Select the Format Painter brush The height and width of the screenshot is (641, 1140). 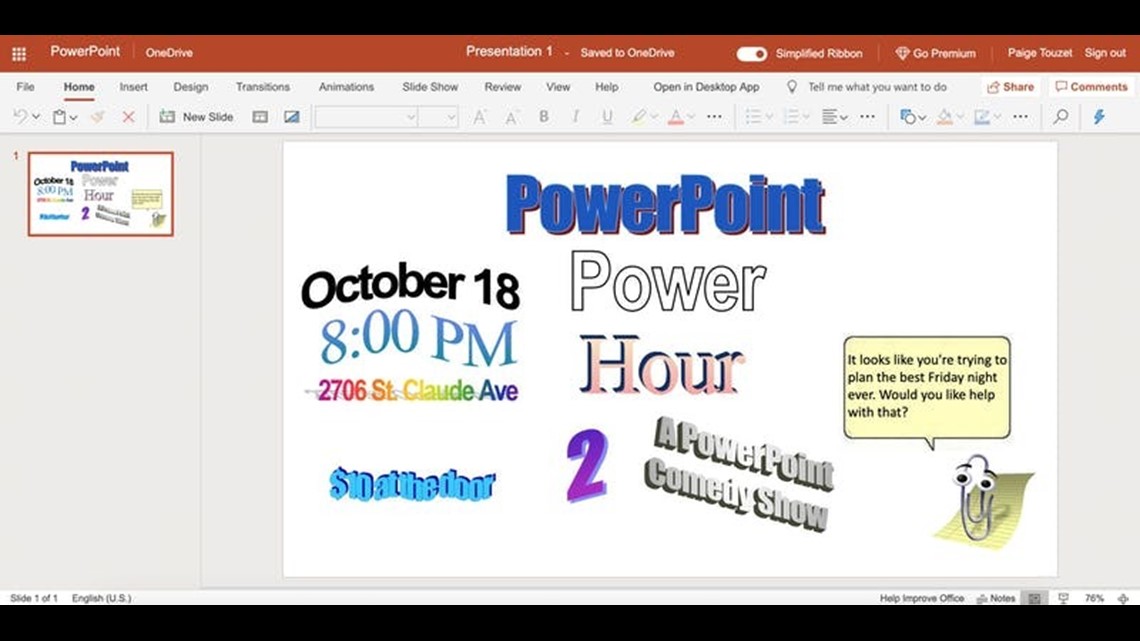click(x=97, y=116)
